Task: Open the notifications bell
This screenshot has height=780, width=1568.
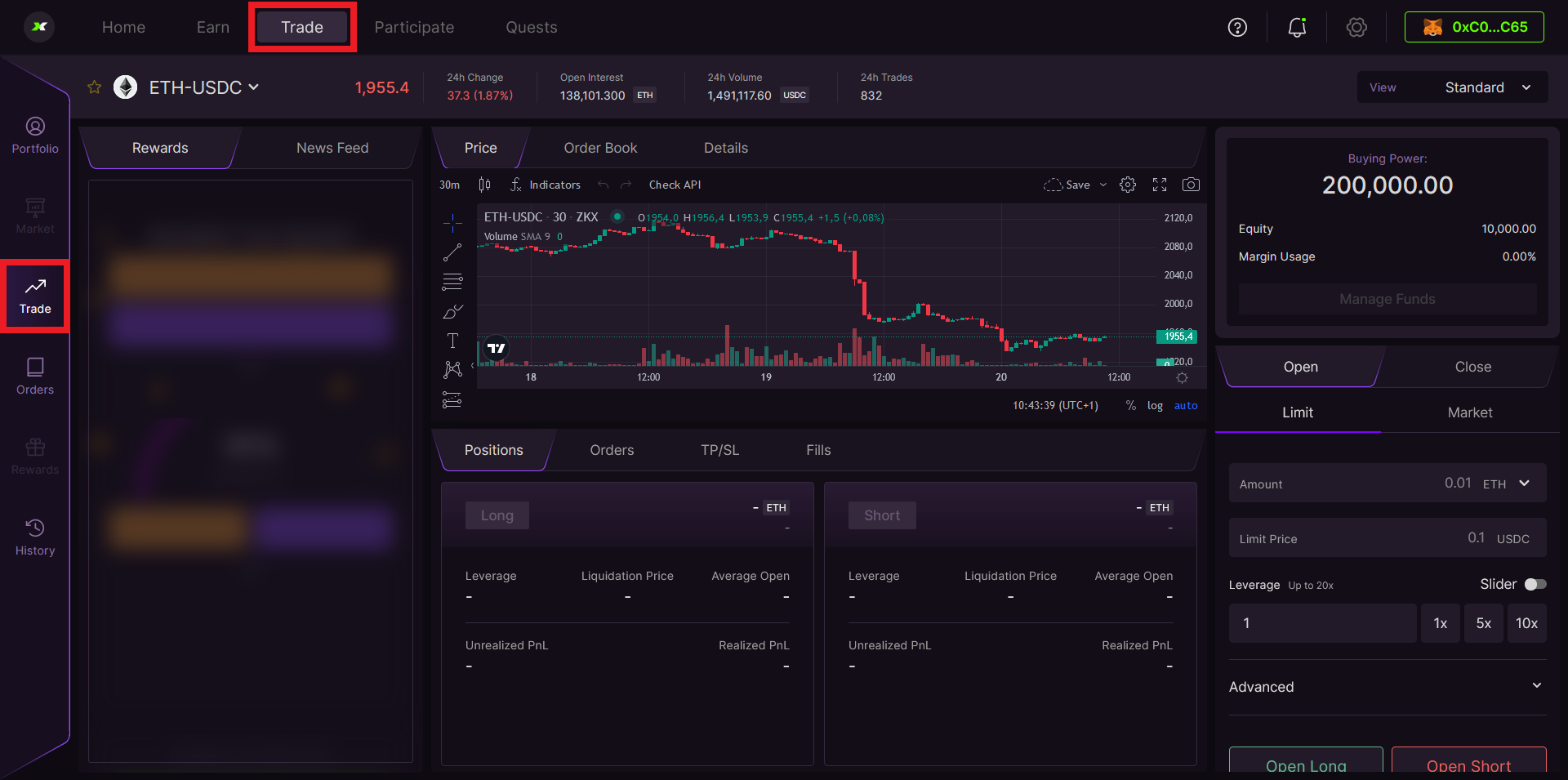Action: pos(1297,28)
